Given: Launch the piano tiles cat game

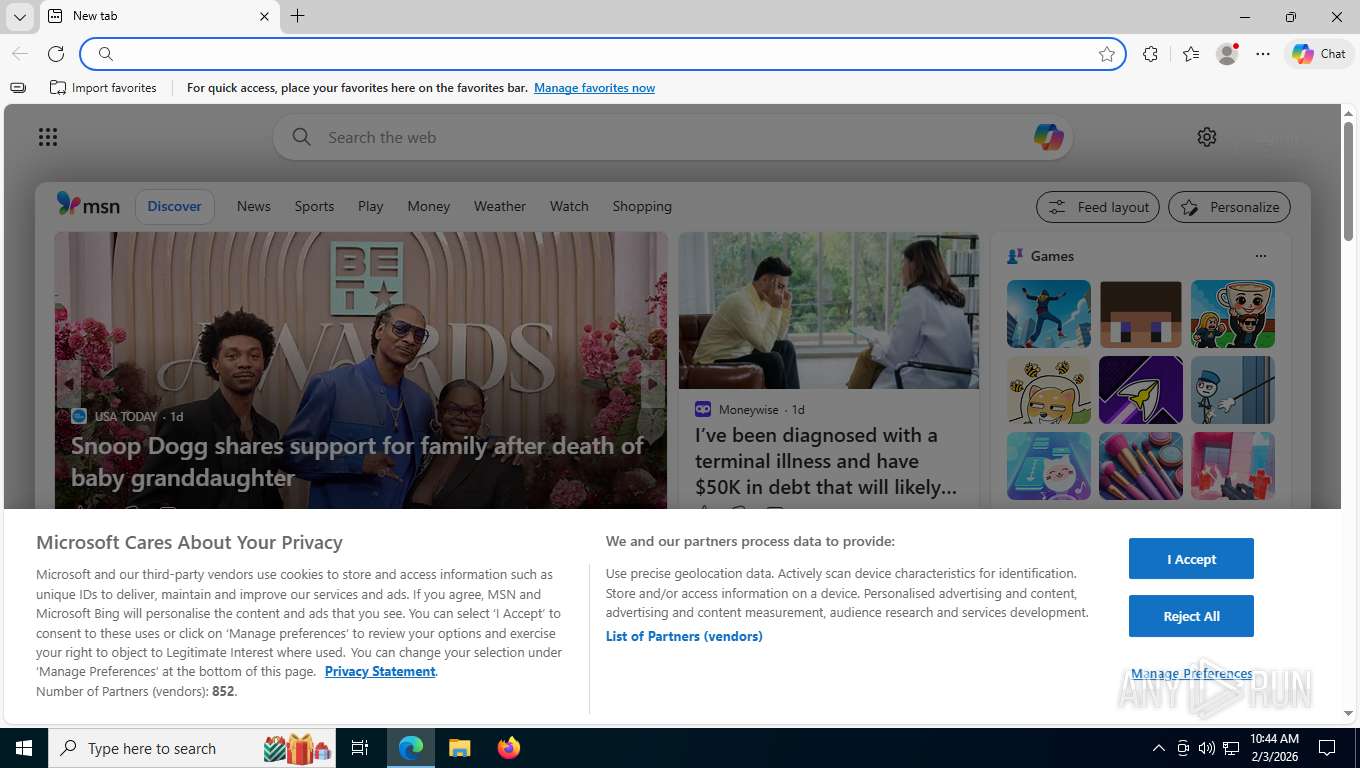Looking at the screenshot, I should [x=1049, y=466].
